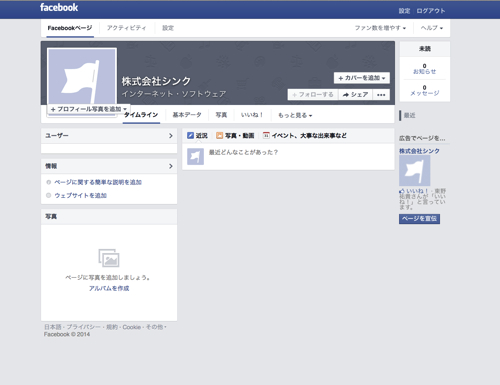Open the ヘルプ dropdown menu

[x=432, y=28]
